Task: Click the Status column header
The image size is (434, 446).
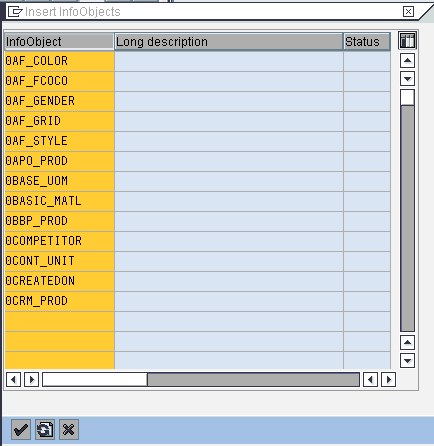Action: 367,42
